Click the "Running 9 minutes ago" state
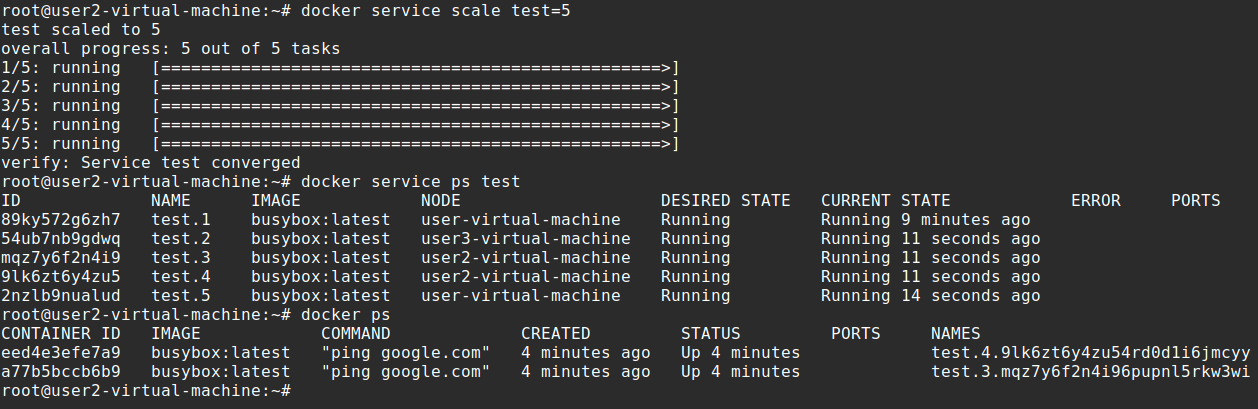Image resolution: width=1258 pixels, height=409 pixels. (x=925, y=220)
